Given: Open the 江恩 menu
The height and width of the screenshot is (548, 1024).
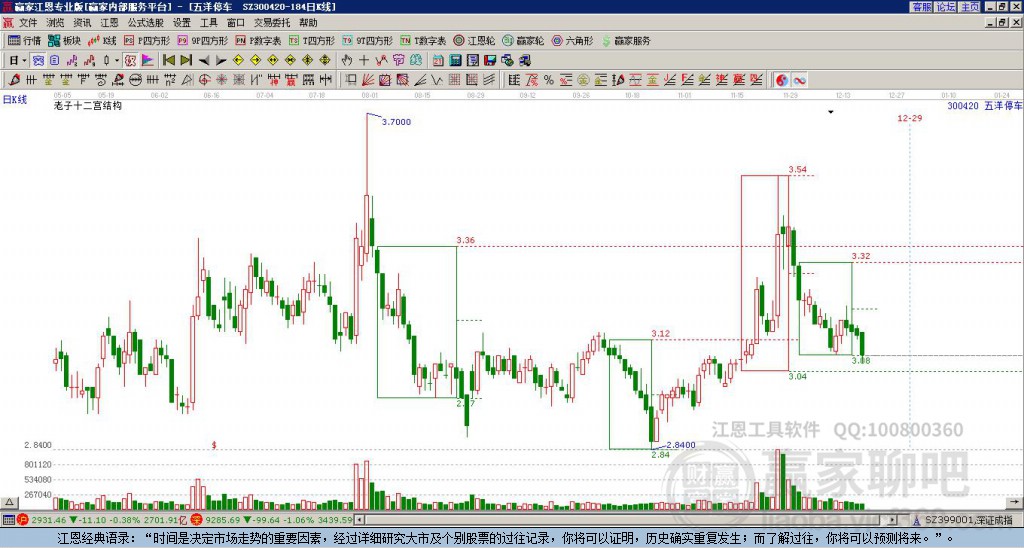Looking at the screenshot, I should pos(110,23).
